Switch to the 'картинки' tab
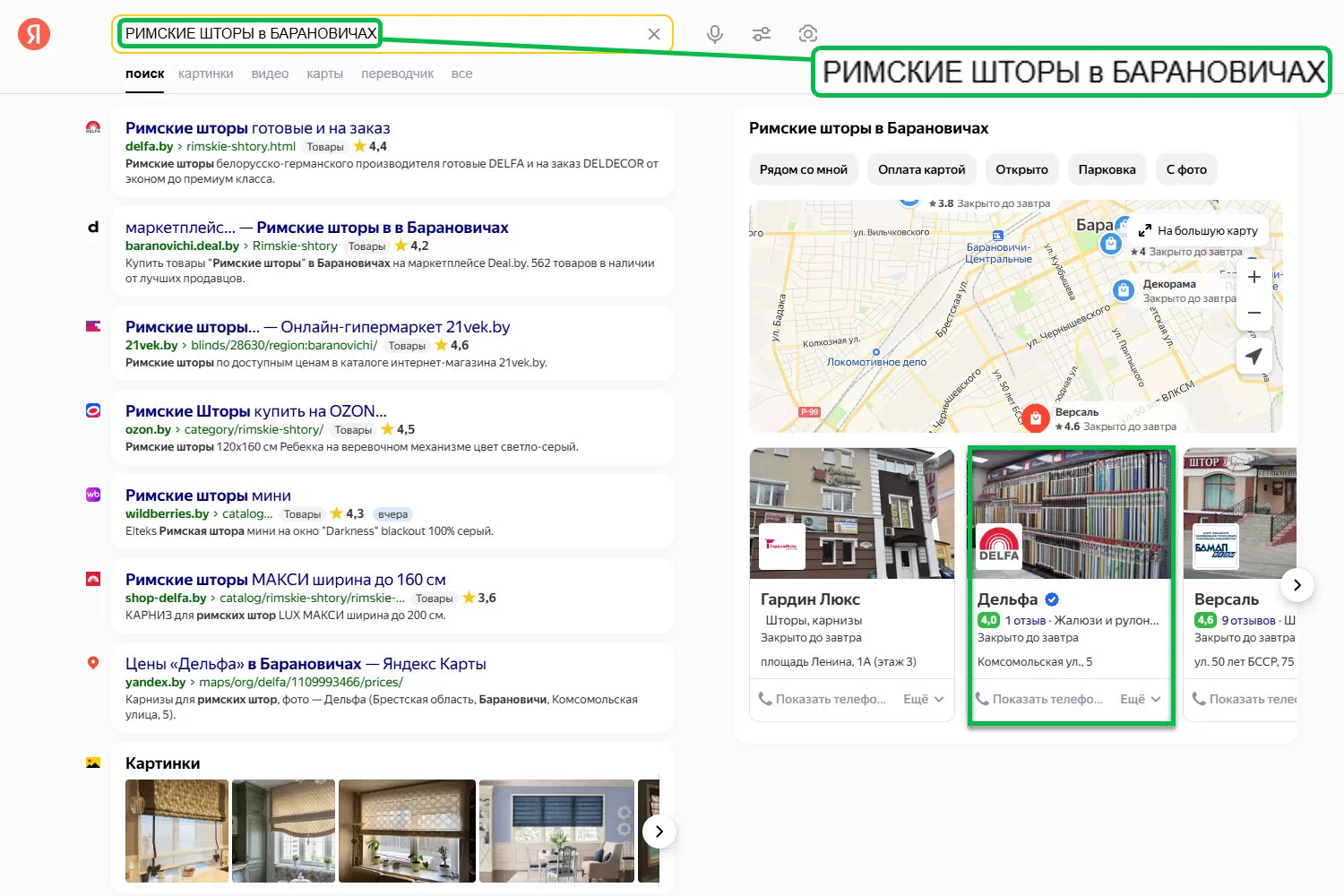The width and height of the screenshot is (1344, 896). tap(205, 73)
